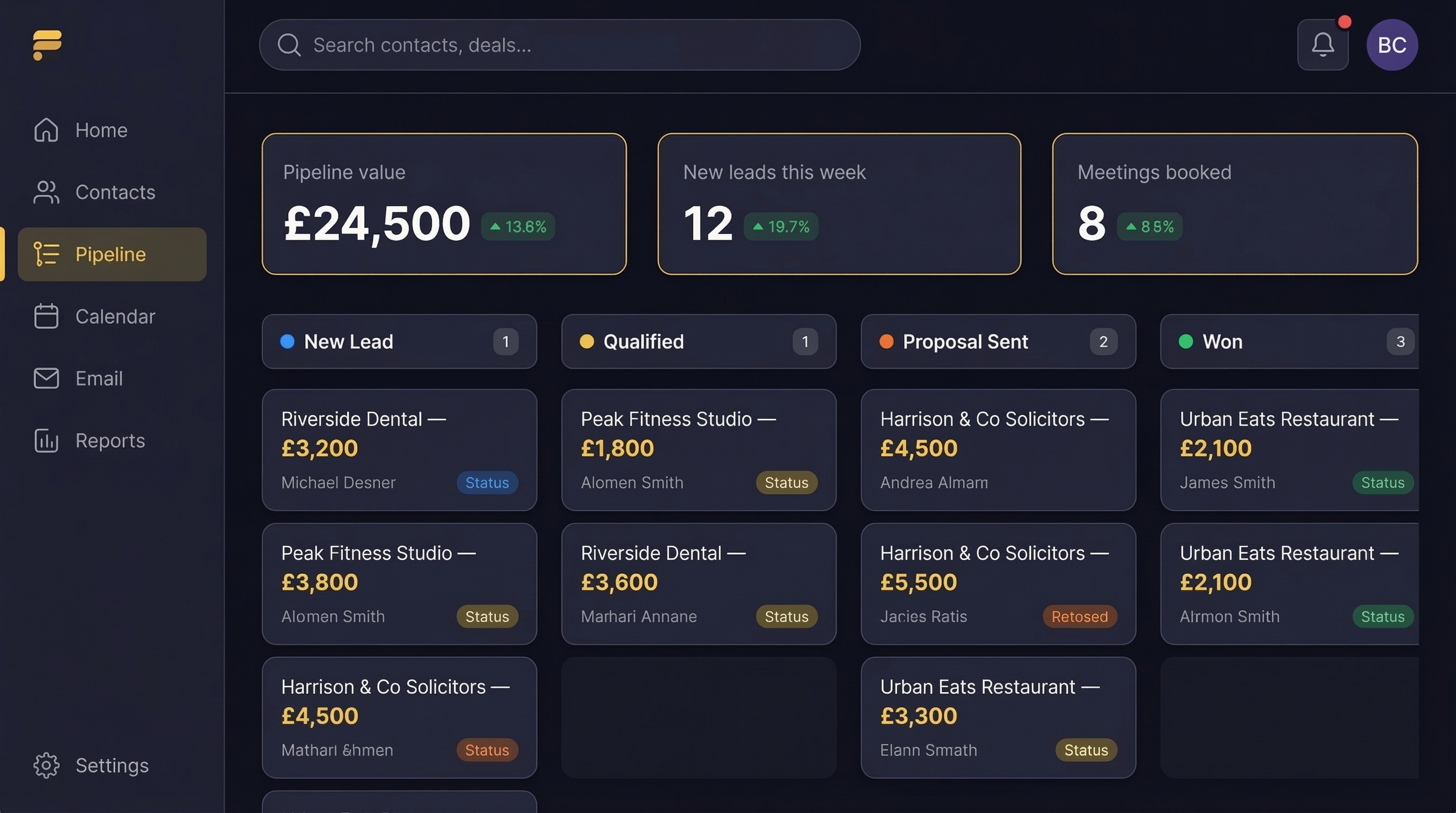The image size is (1456, 813).
Task: Click the notification bell
Action: 1323,44
